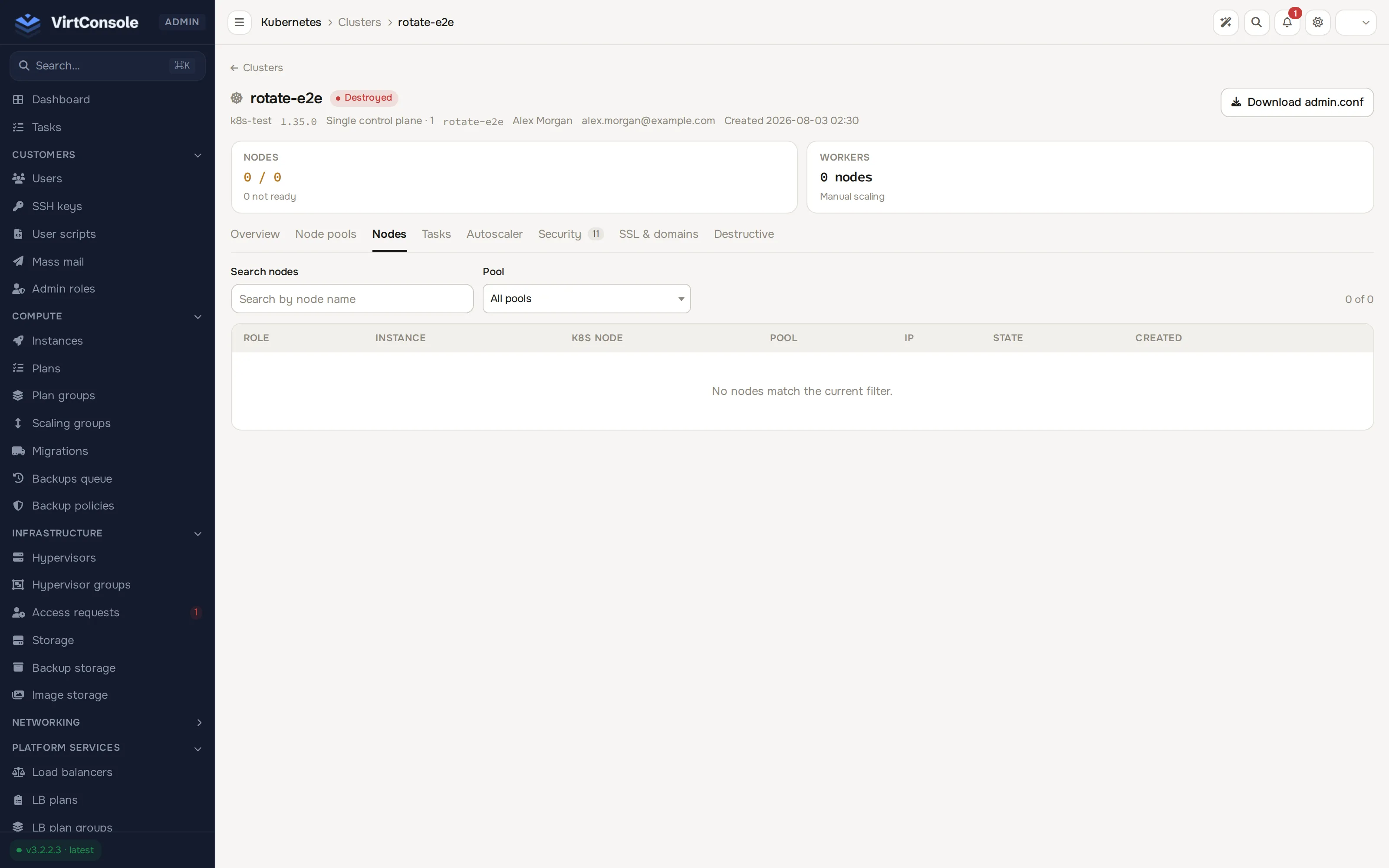Switch to the Node pools tab
The height and width of the screenshot is (868, 1389).
tap(326, 233)
